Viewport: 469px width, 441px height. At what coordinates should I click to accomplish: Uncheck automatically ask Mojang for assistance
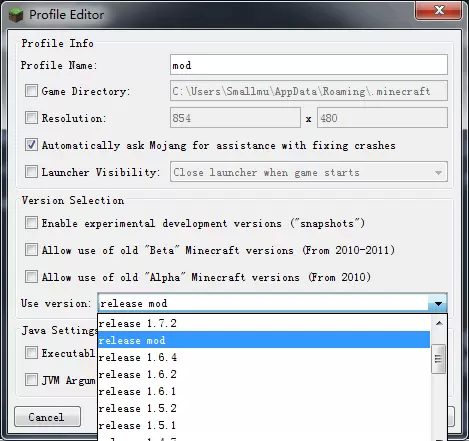click(31, 145)
